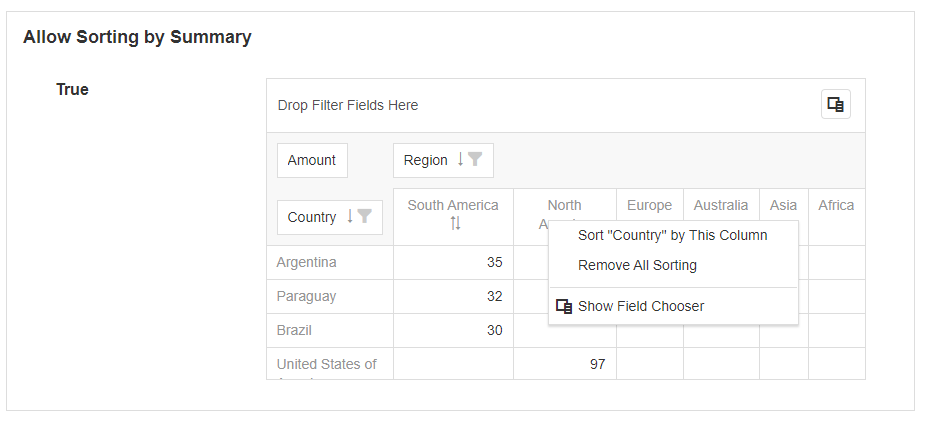
Task: Click the Drop Filter Fields Here area
Action: click(x=348, y=105)
